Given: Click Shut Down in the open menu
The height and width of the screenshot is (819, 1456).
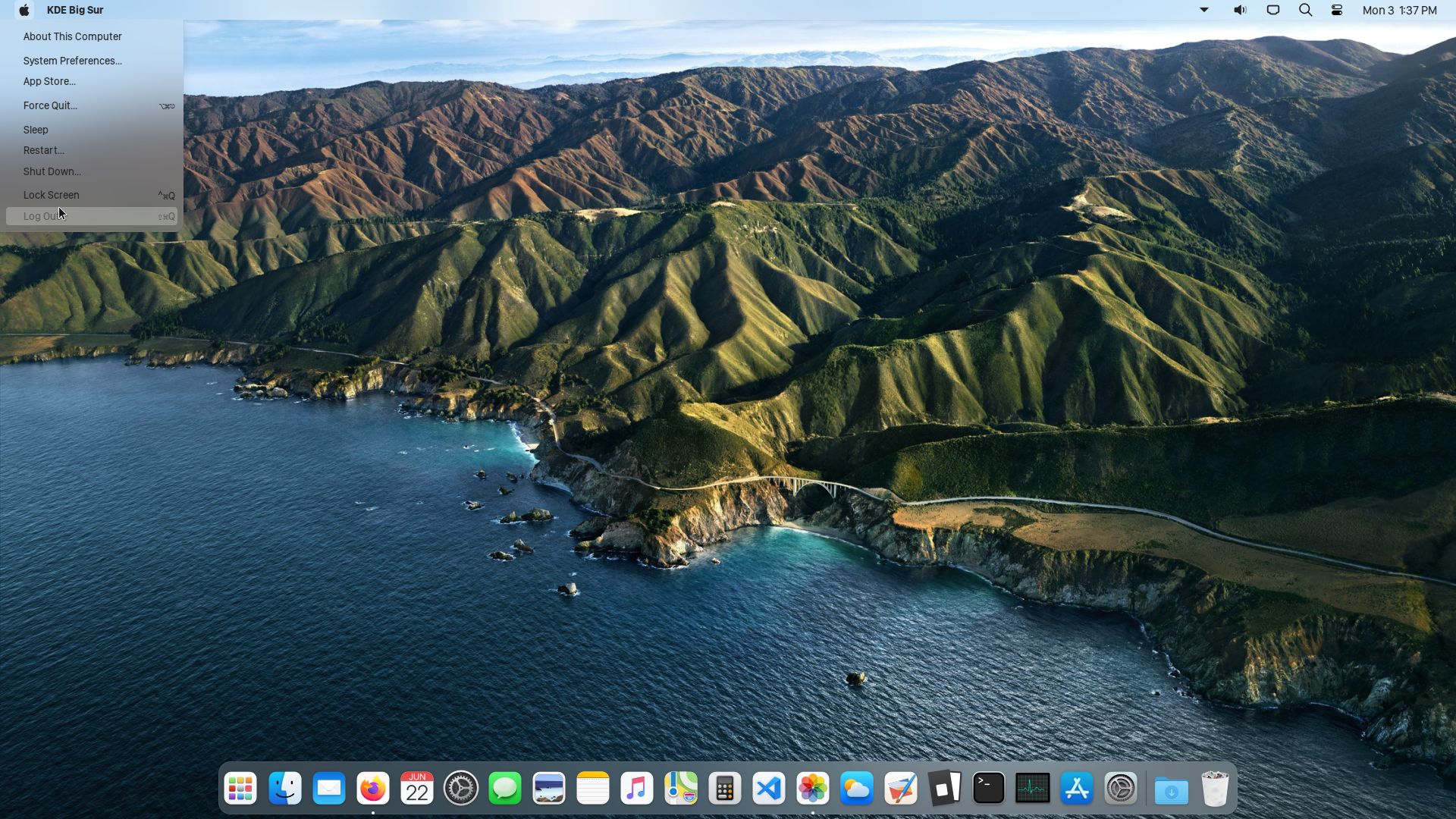Looking at the screenshot, I should pos(52,171).
